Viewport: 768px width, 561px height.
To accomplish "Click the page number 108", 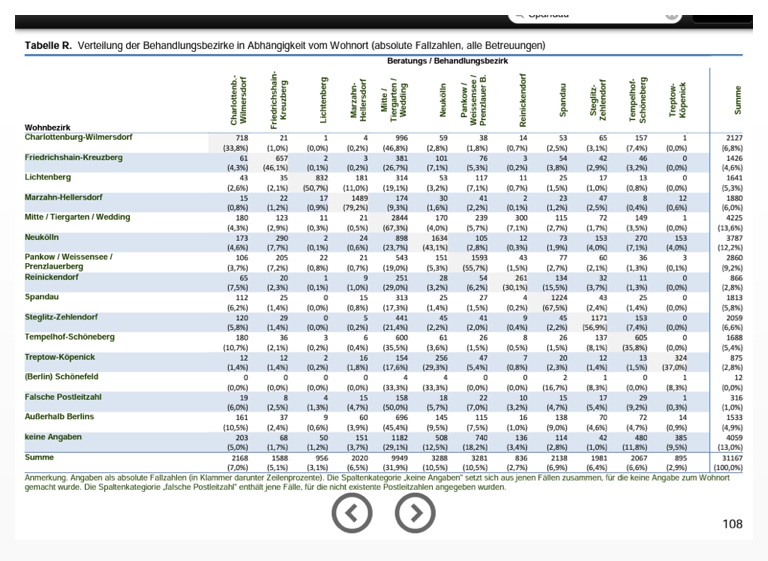I will 732,524.
